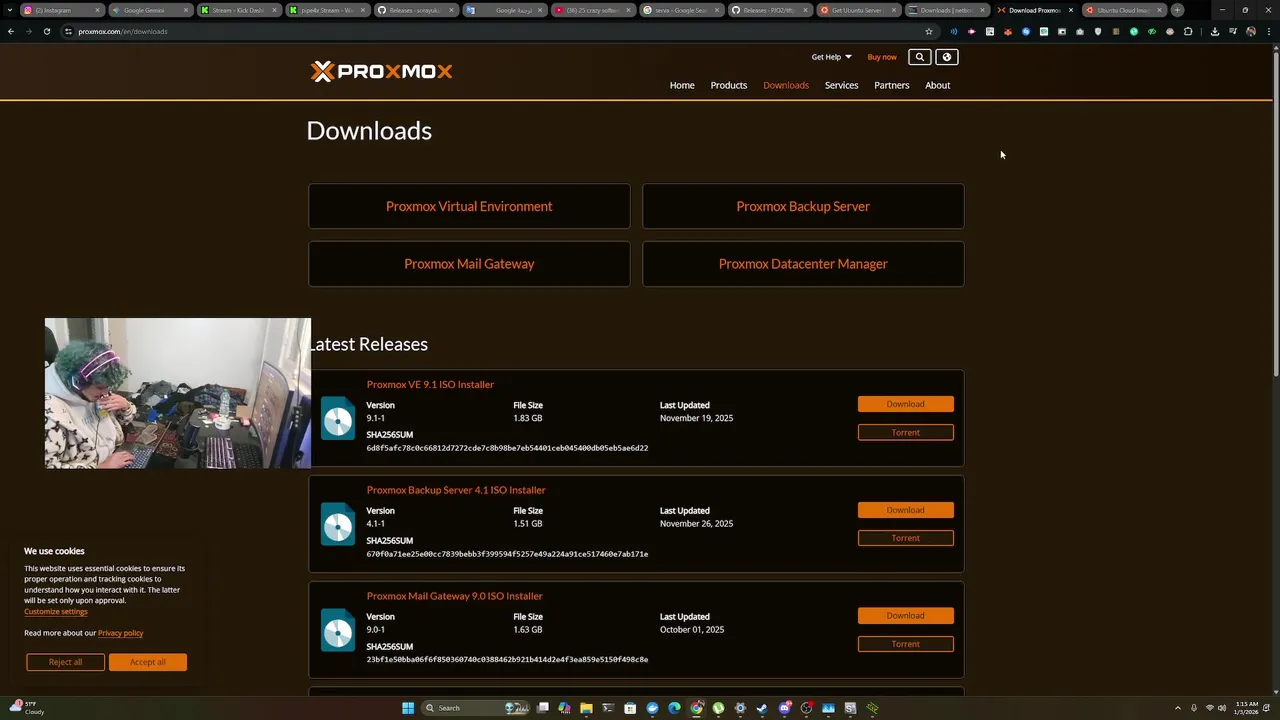Open Proxmox Mail Gateway 9.0 ISO Installer link
The image size is (1280, 720).
click(x=454, y=596)
